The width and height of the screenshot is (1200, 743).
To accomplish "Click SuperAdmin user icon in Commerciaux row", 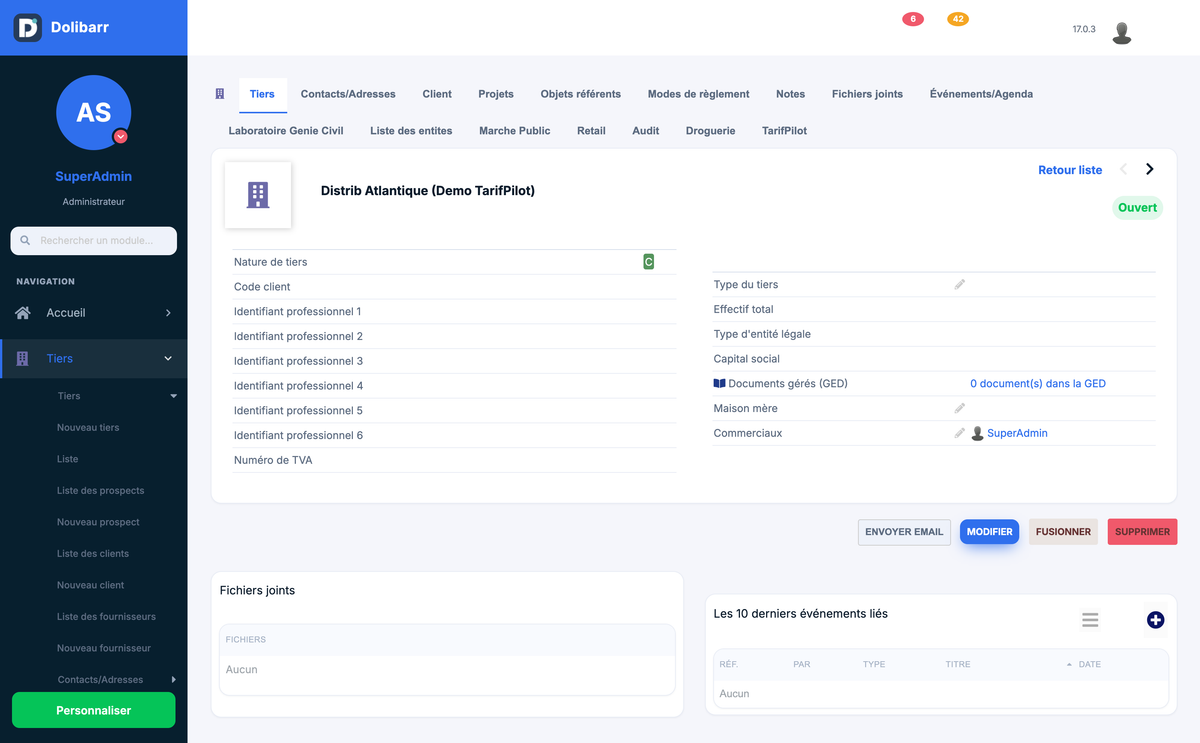I will pyautogui.click(x=978, y=433).
